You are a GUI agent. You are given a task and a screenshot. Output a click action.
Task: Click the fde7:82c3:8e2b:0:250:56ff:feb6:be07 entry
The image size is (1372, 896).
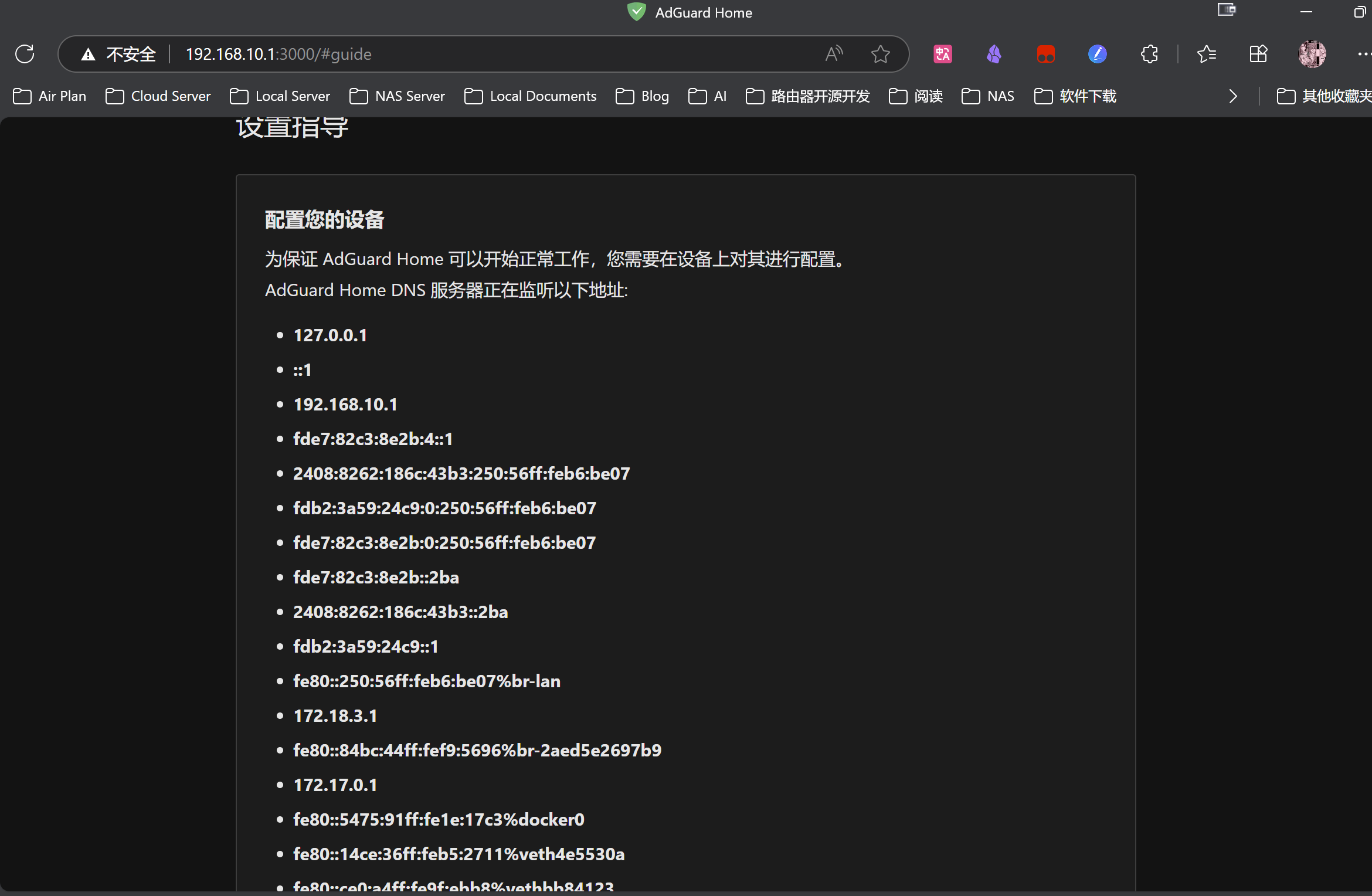pos(444,543)
